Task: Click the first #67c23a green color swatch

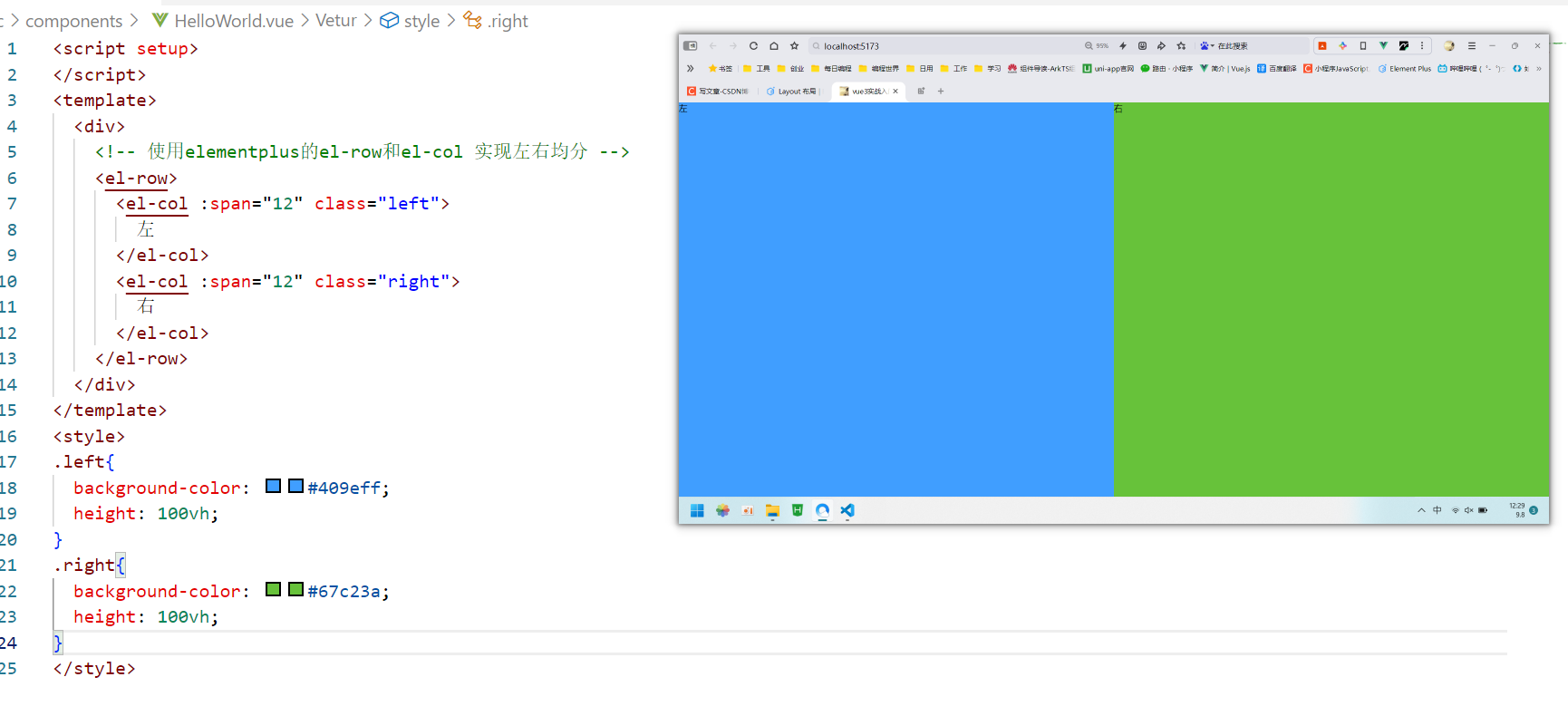Action: [273, 589]
